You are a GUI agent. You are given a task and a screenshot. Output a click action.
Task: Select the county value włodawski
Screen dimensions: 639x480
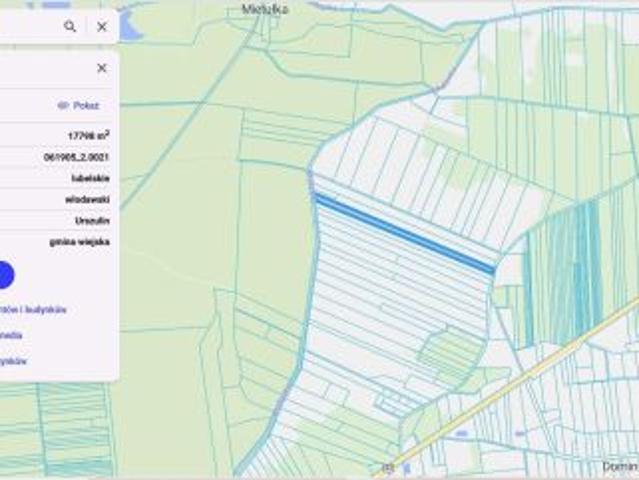click(x=87, y=199)
